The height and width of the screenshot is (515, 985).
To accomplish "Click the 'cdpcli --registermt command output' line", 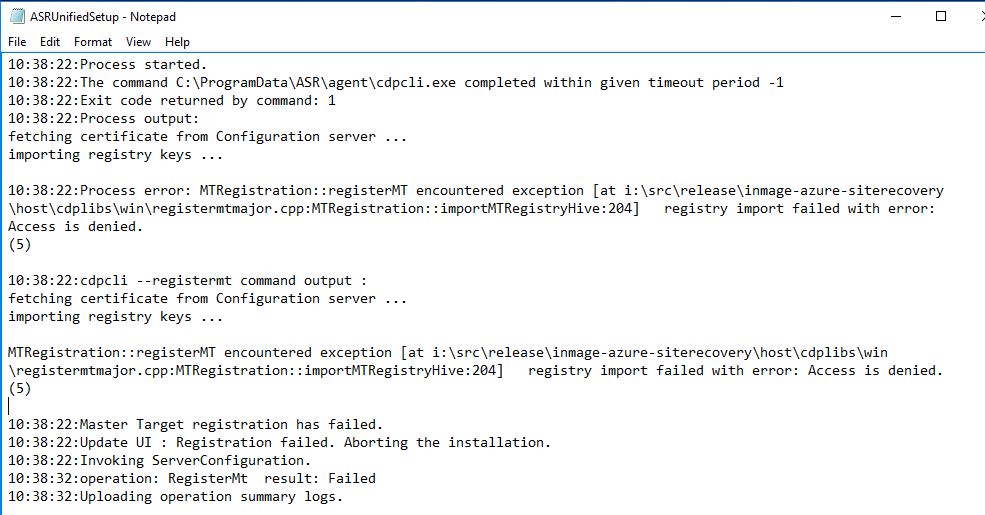I will click(187, 280).
